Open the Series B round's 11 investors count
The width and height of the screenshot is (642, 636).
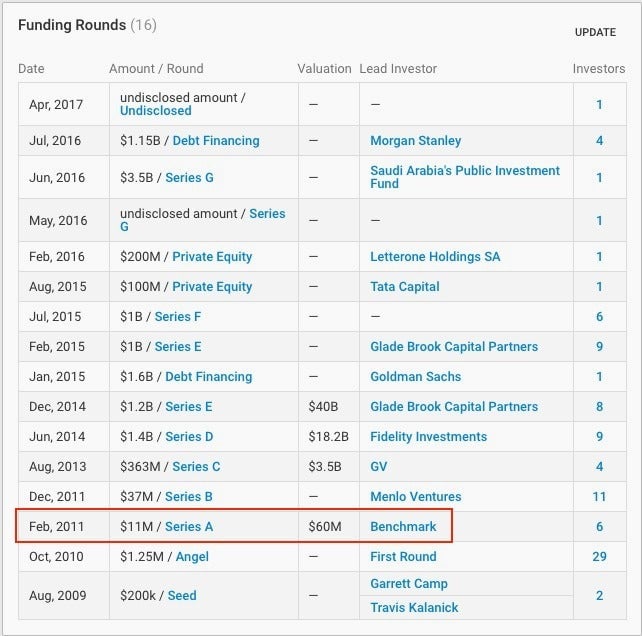coord(599,496)
